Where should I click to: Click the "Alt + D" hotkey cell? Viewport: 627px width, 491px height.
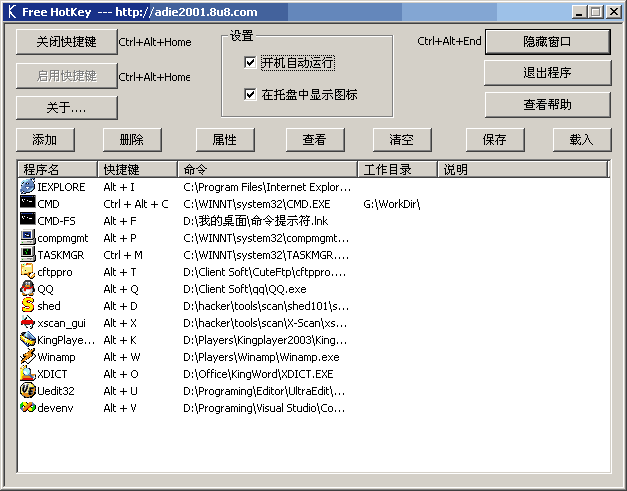click(x=120, y=306)
